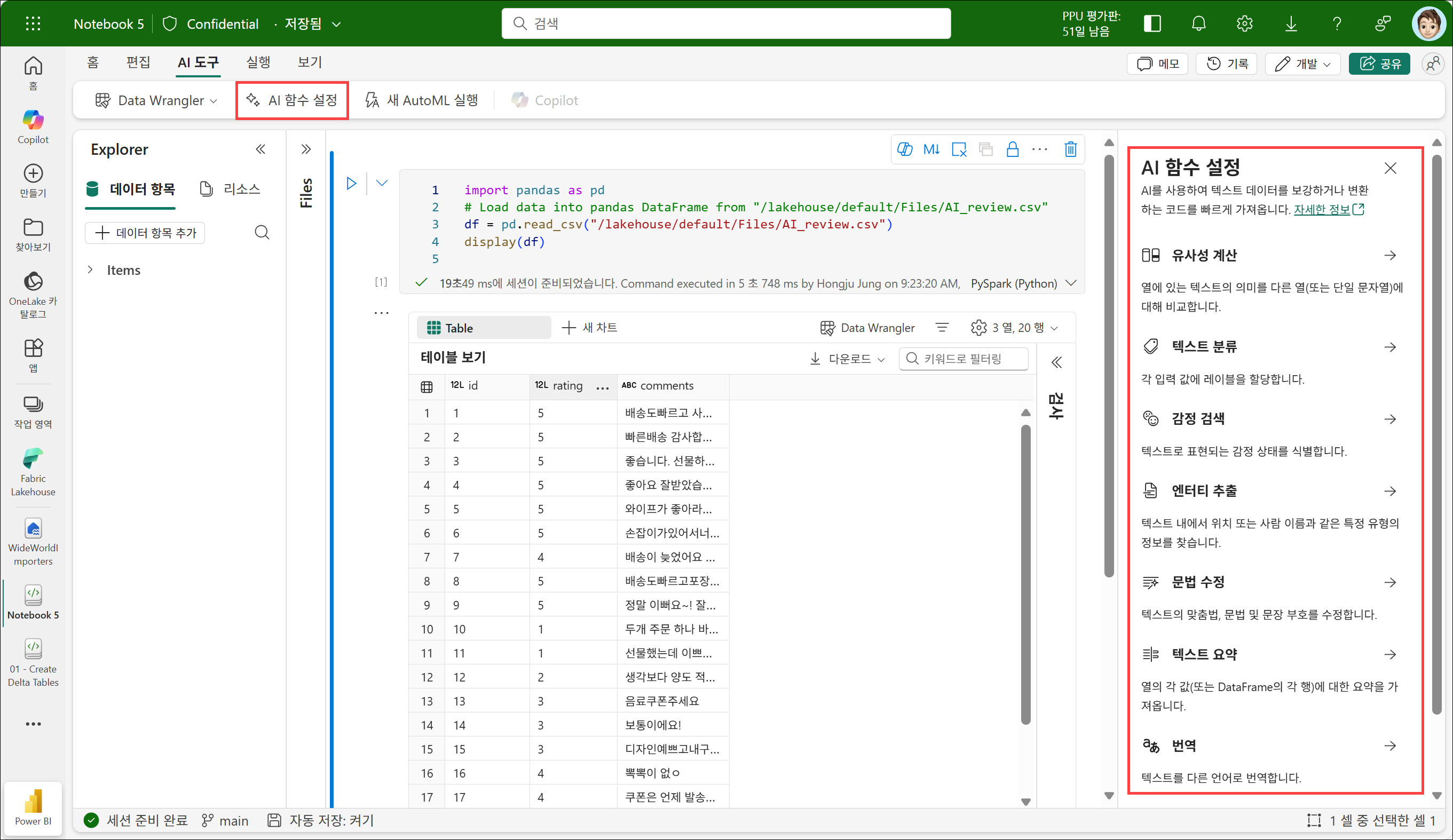
Task: Open the Data Wrangler dropdown in ribbon
Action: click(x=157, y=100)
